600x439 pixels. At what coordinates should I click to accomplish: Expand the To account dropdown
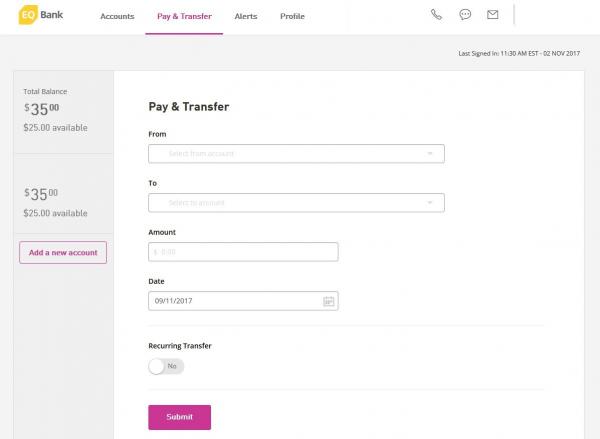[295, 203]
